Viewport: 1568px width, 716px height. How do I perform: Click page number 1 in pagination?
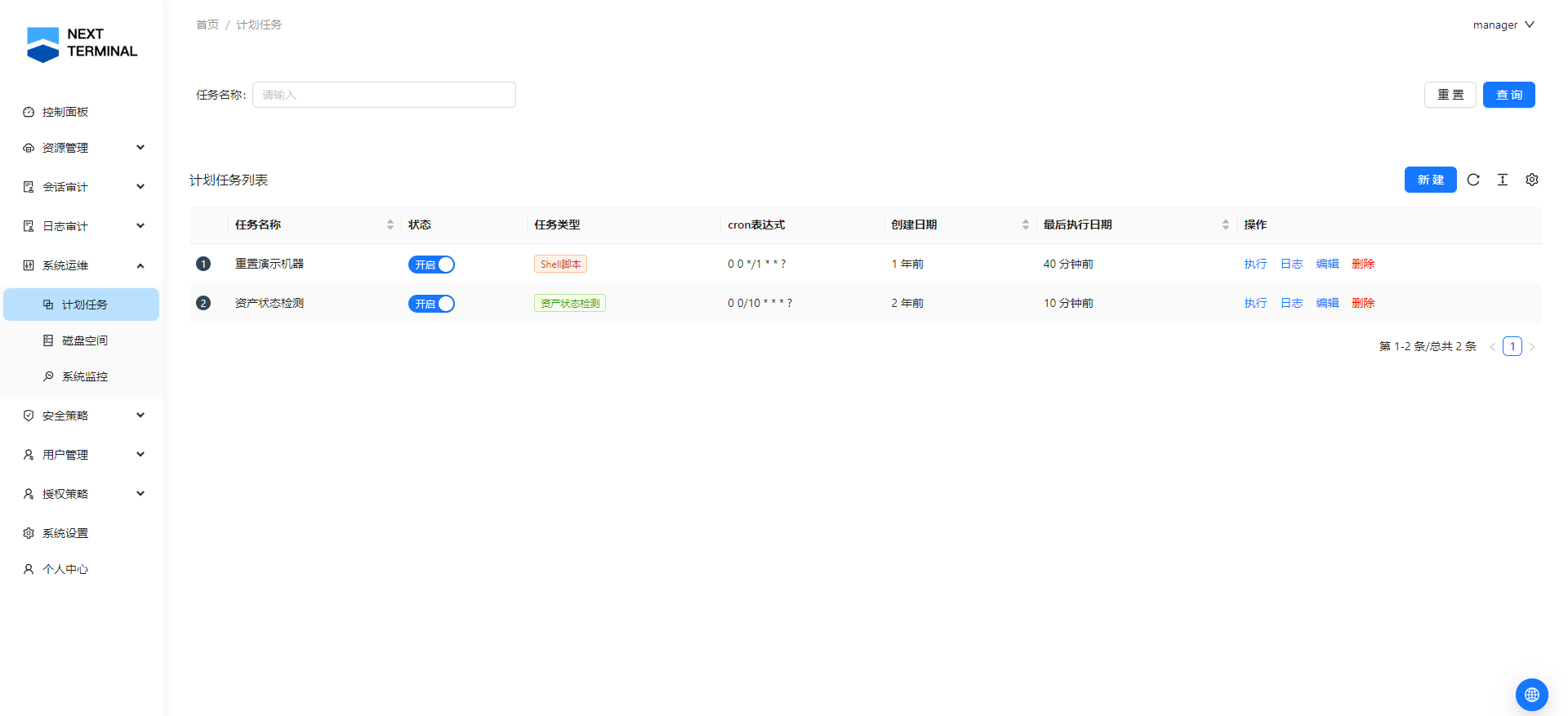pyautogui.click(x=1512, y=346)
